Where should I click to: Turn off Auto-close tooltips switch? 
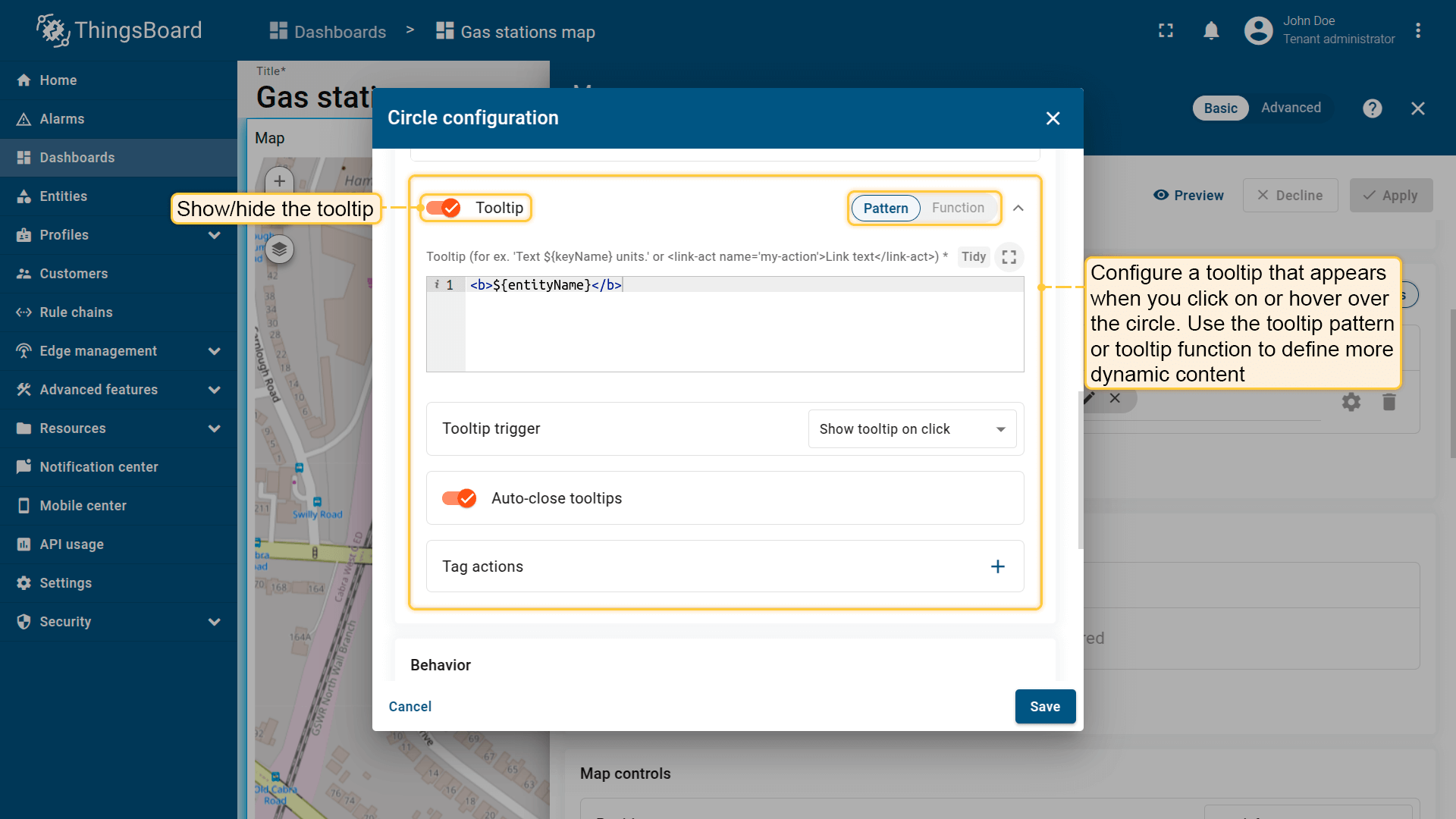click(x=460, y=498)
